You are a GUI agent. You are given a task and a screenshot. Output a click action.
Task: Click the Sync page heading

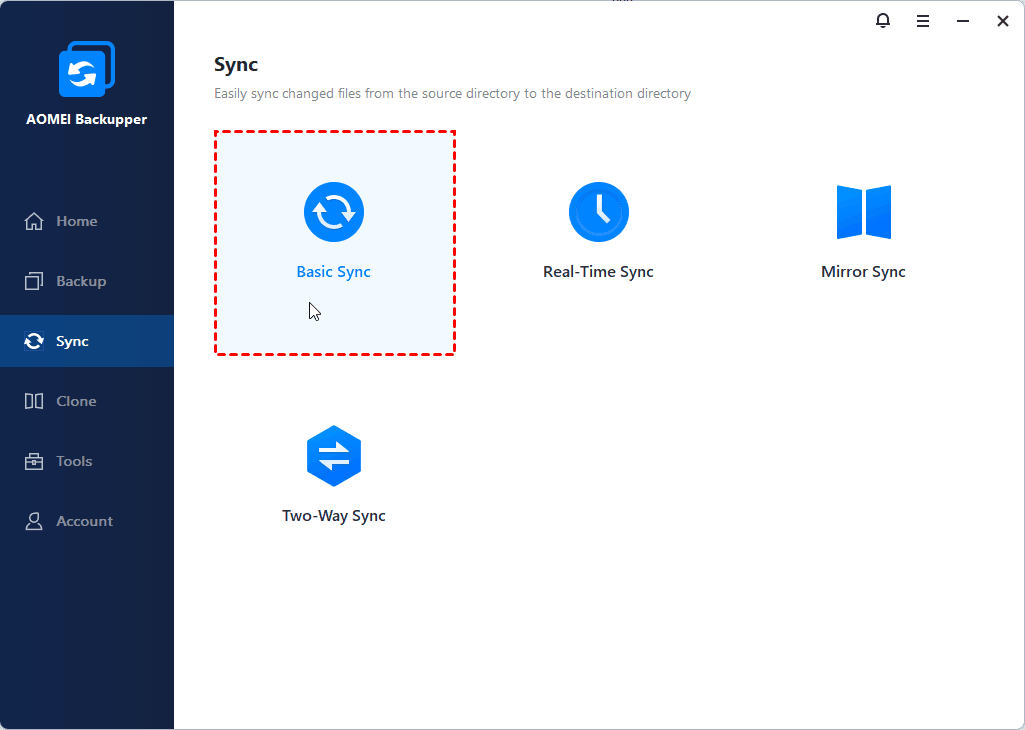coord(236,65)
